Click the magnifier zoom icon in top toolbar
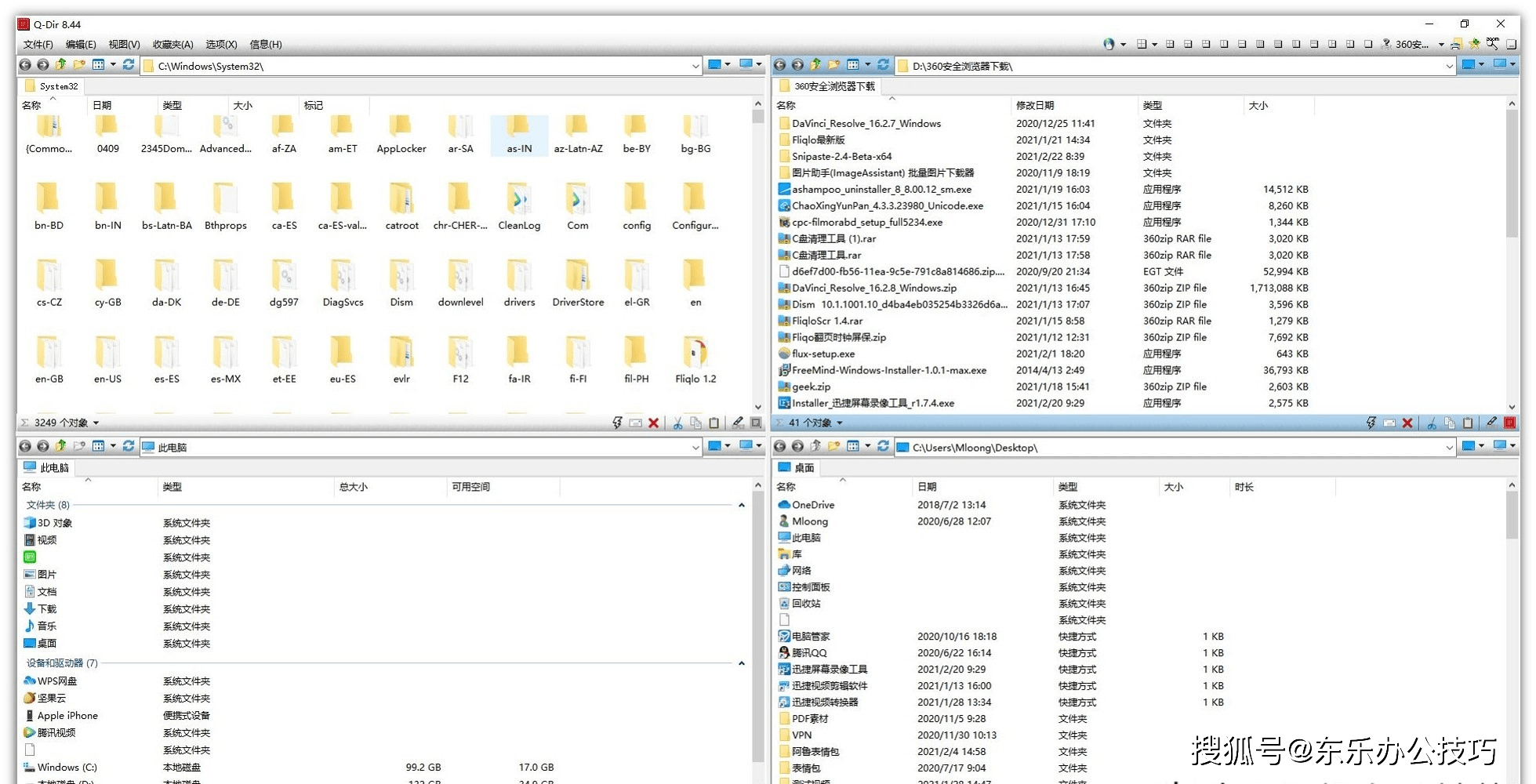 click(1493, 44)
